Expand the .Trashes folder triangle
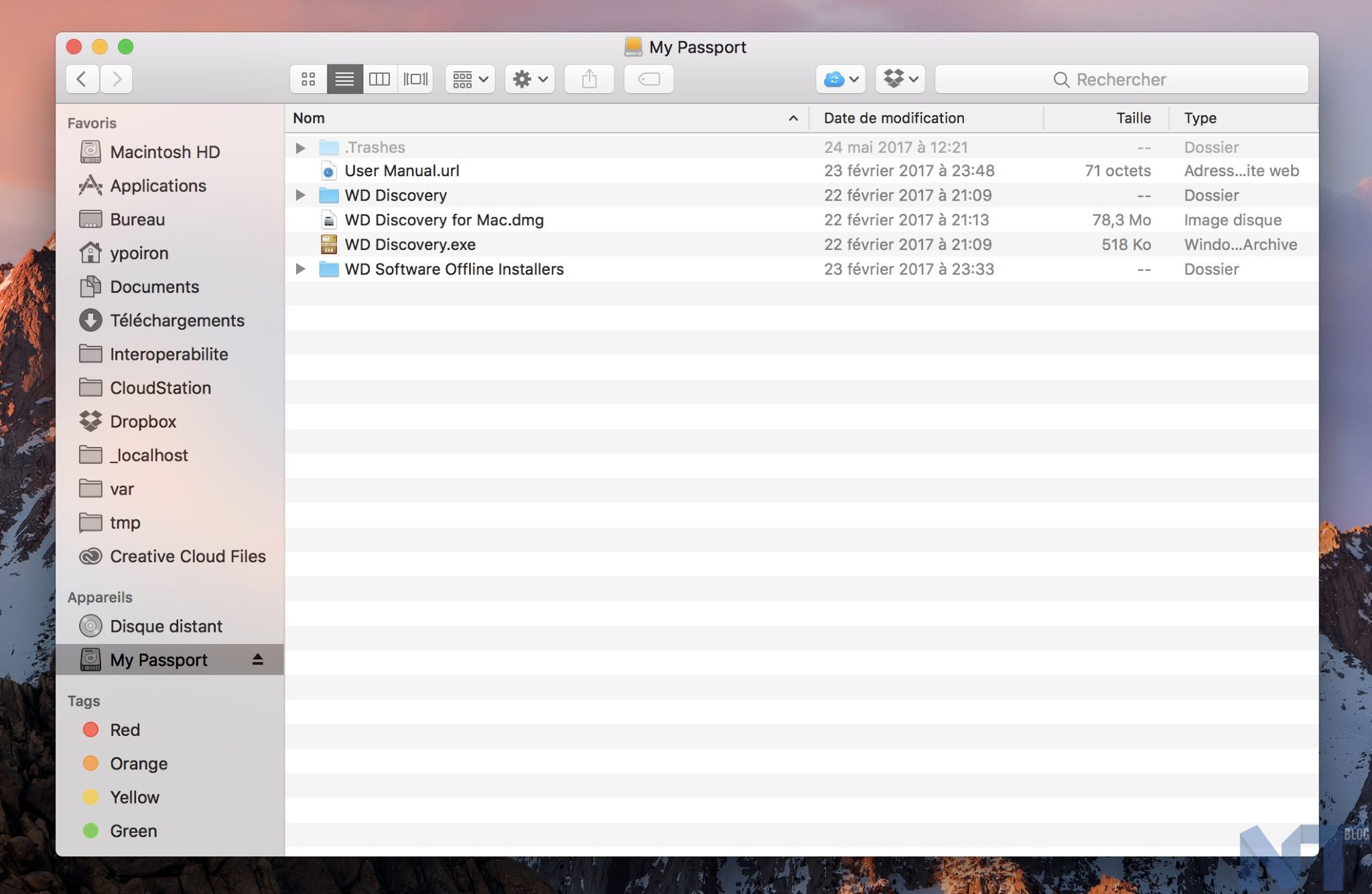 click(x=300, y=147)
